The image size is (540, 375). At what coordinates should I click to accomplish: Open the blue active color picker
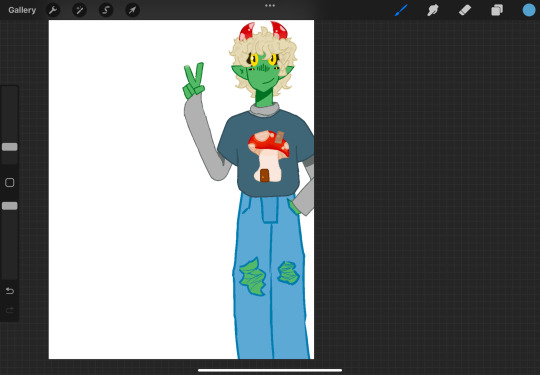tap(529, 10)
